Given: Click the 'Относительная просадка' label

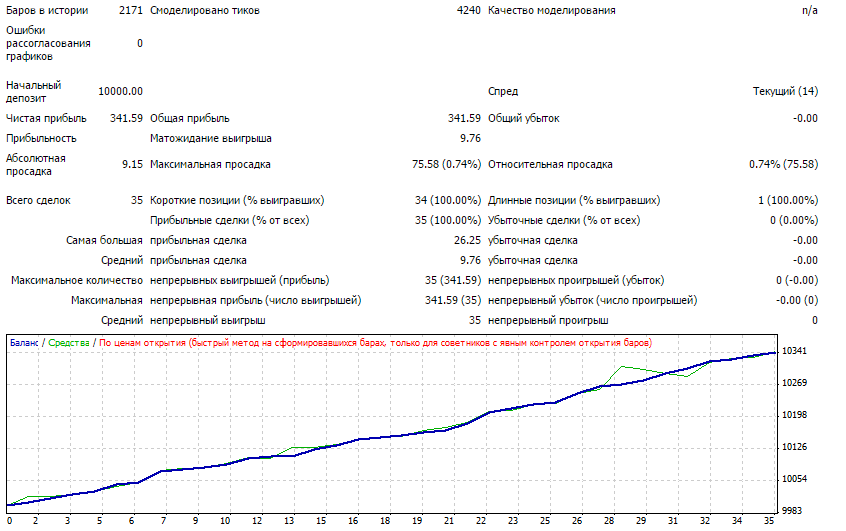Looking at the screenshot, I should click(x=550, y=164).
